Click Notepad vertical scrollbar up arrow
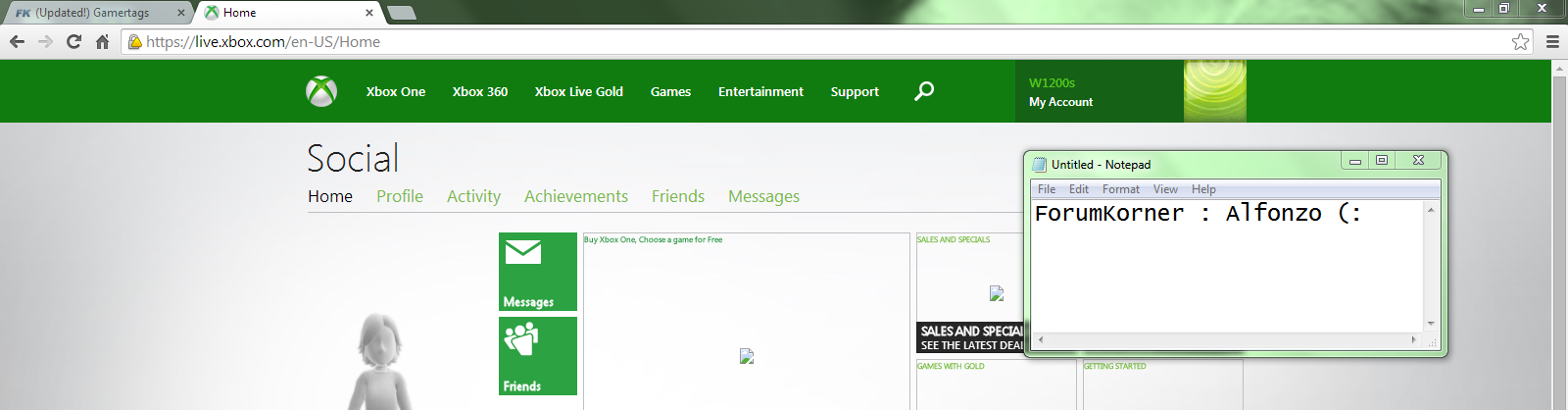Screen dimensions: 1568x410 pyautogui.click(x=1431, y=210)
